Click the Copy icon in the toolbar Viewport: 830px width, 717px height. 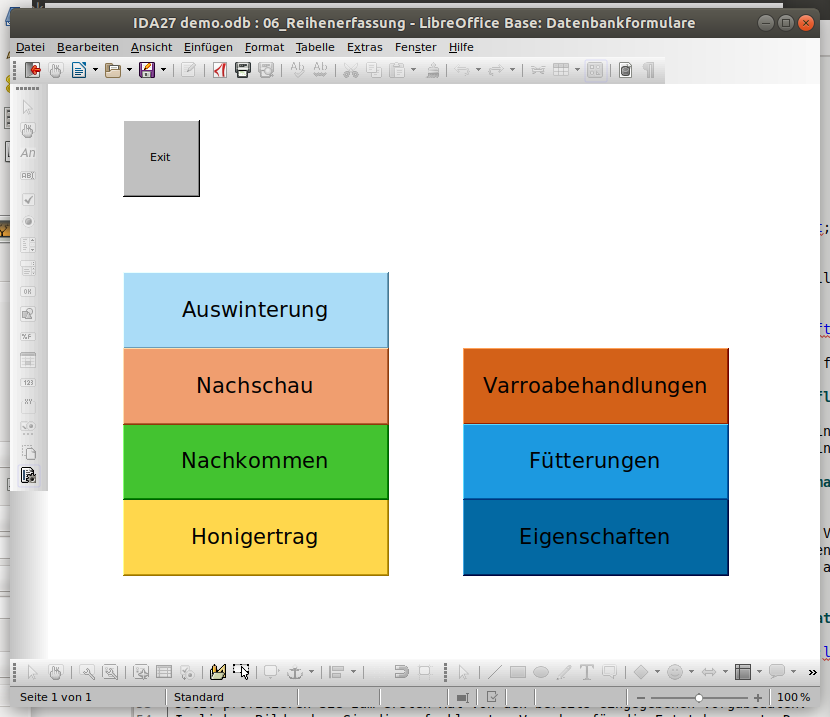coord(374,70)
